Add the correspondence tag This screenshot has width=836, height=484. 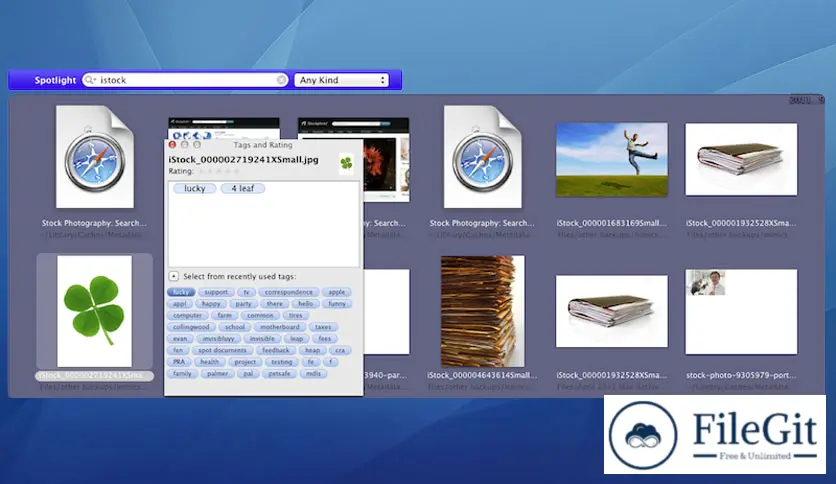[288, 292]
